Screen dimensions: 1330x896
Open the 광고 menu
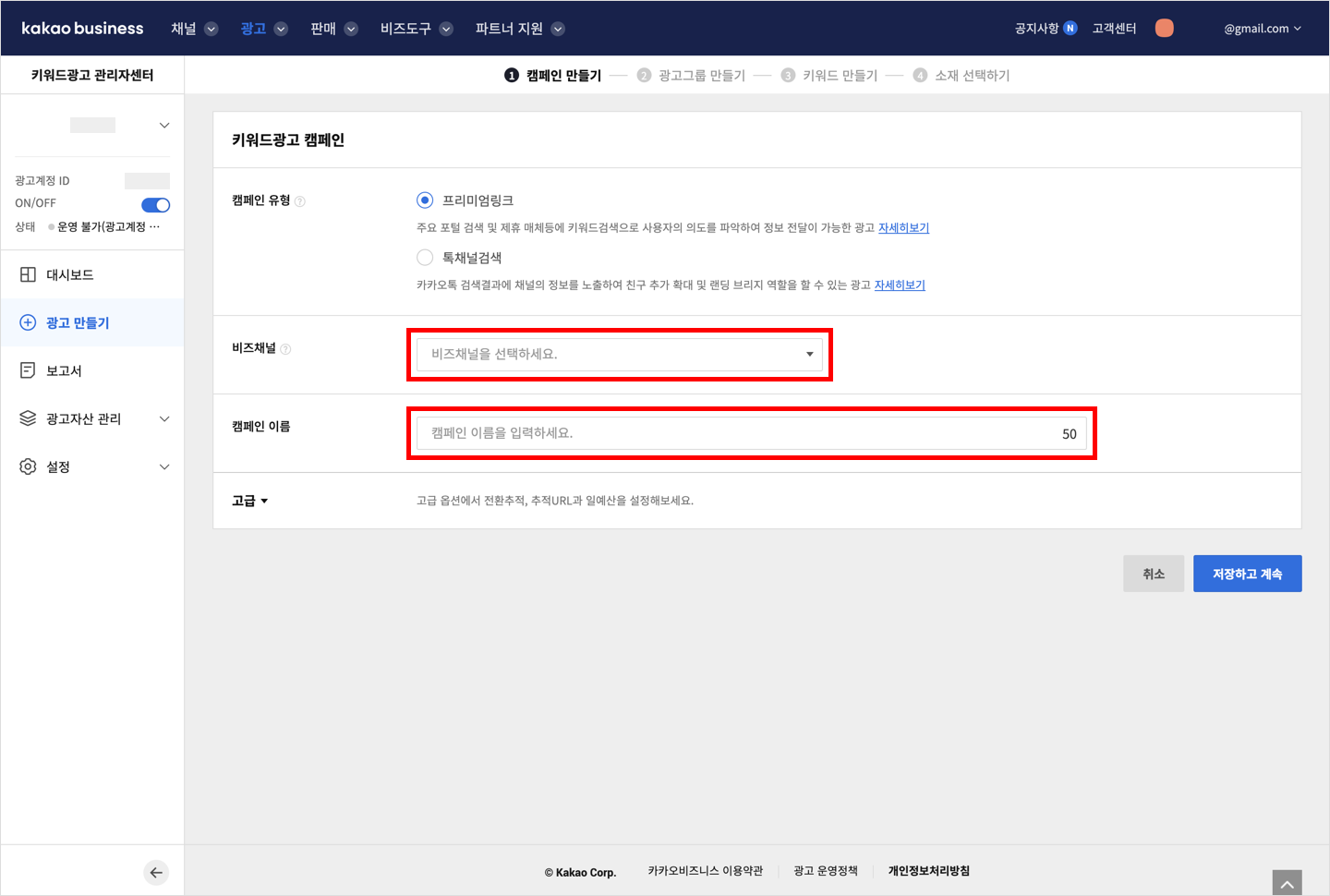264,29
